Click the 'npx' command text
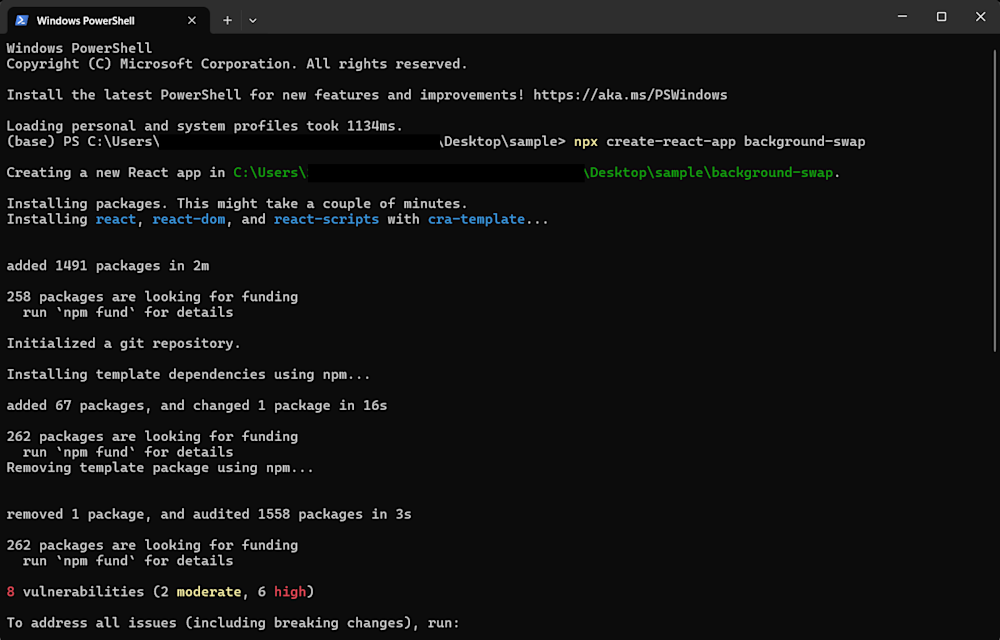 pyautogui.click(x=585, y=142)
